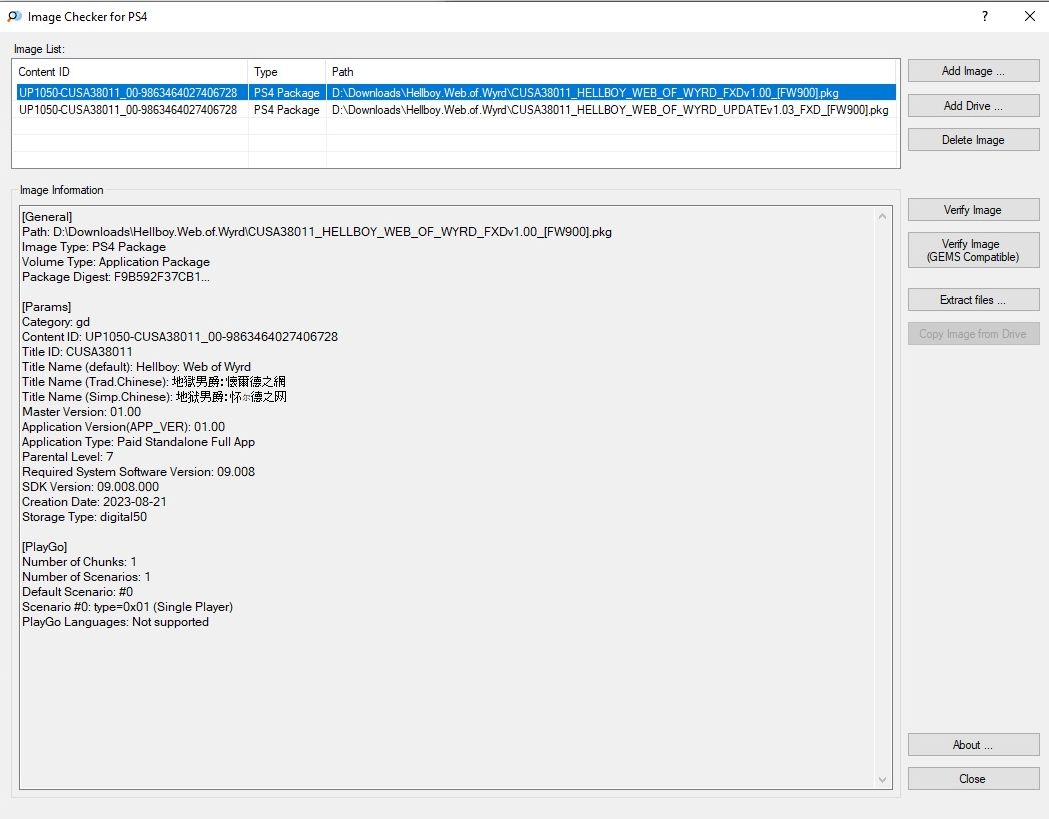The image size is (1049, 819).
Task: Click the scroll down arrow in Image Information
Action: [882, 780]
